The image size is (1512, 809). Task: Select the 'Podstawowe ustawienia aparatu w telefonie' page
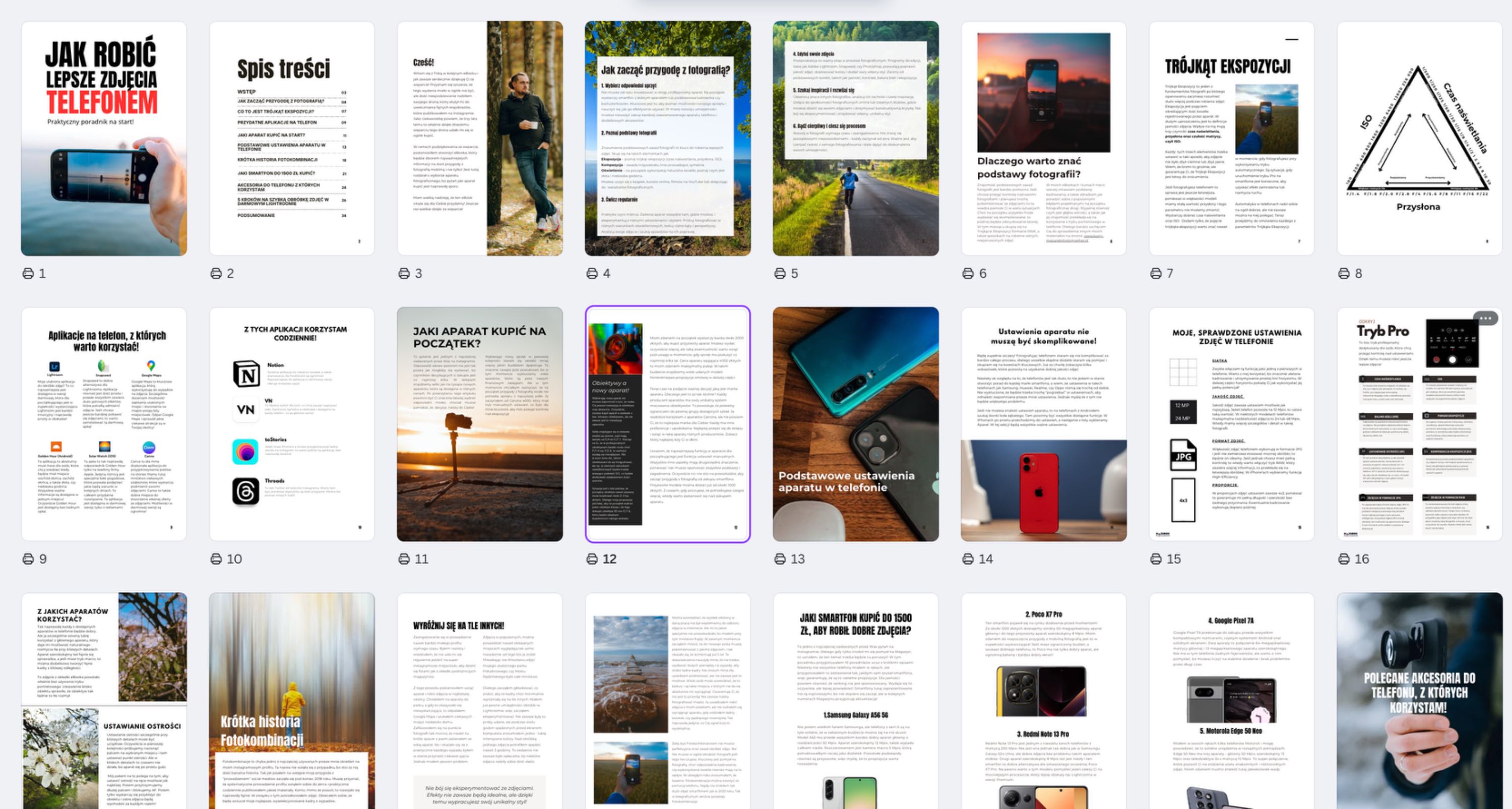tap(855, 424)
